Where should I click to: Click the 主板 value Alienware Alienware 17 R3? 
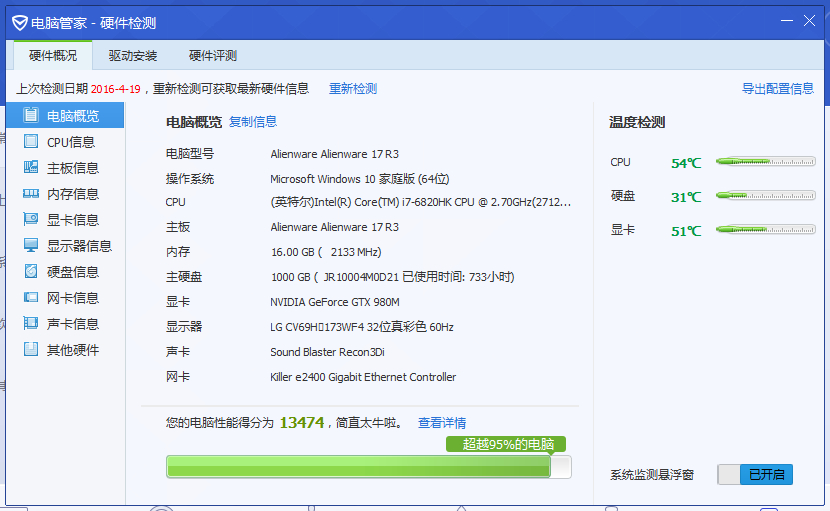[x=335, y=227]
